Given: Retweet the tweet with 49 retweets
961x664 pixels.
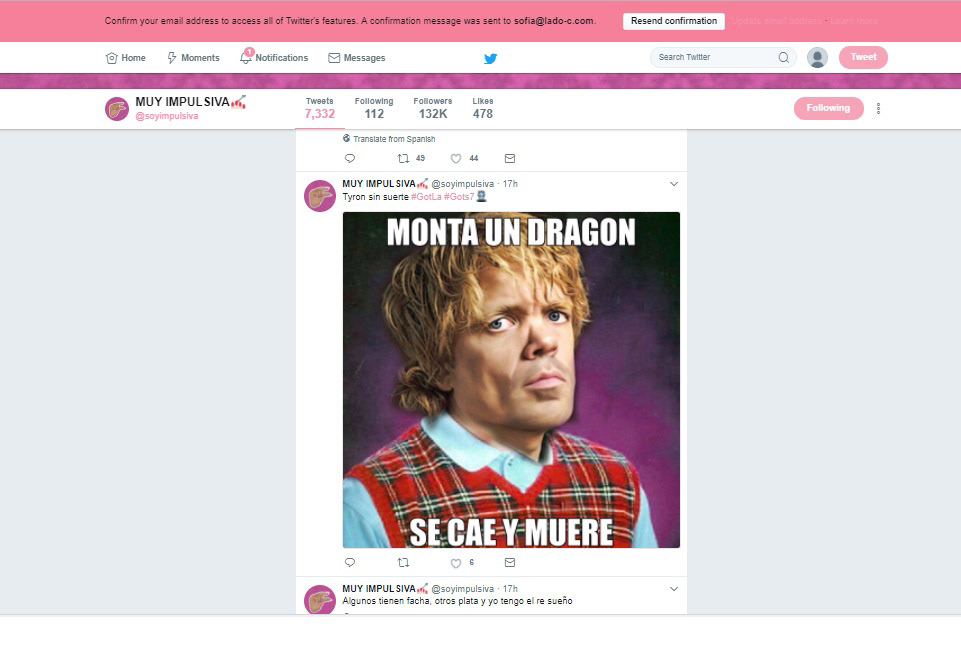Looking at the screenshot, I should click(x=403, y=158).
